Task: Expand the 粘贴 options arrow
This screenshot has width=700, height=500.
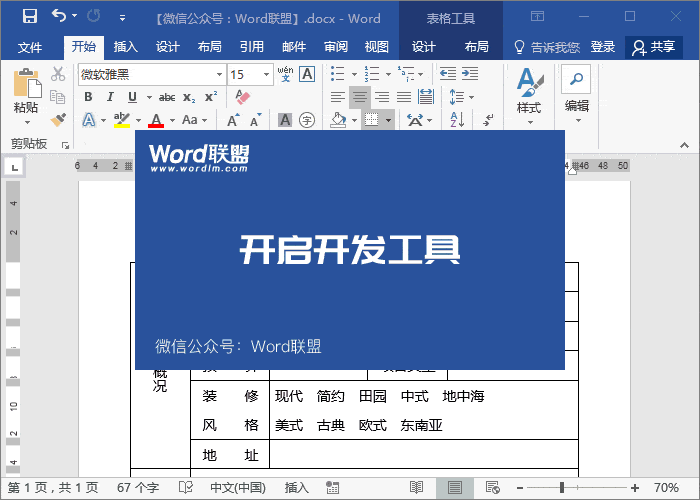Action: point(27,122)
